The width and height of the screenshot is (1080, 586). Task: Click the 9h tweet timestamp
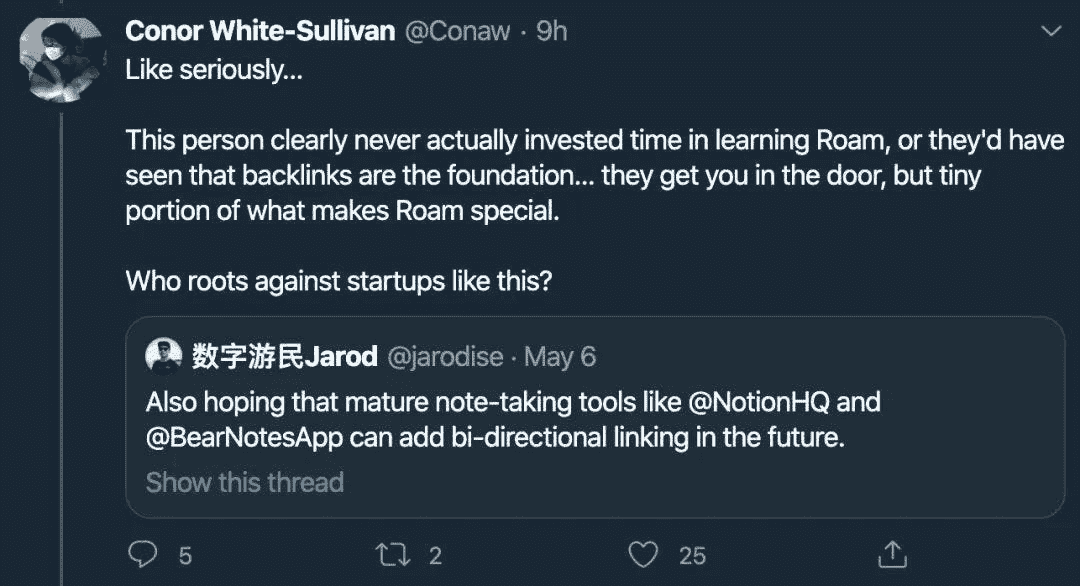[x=552, y=31]
